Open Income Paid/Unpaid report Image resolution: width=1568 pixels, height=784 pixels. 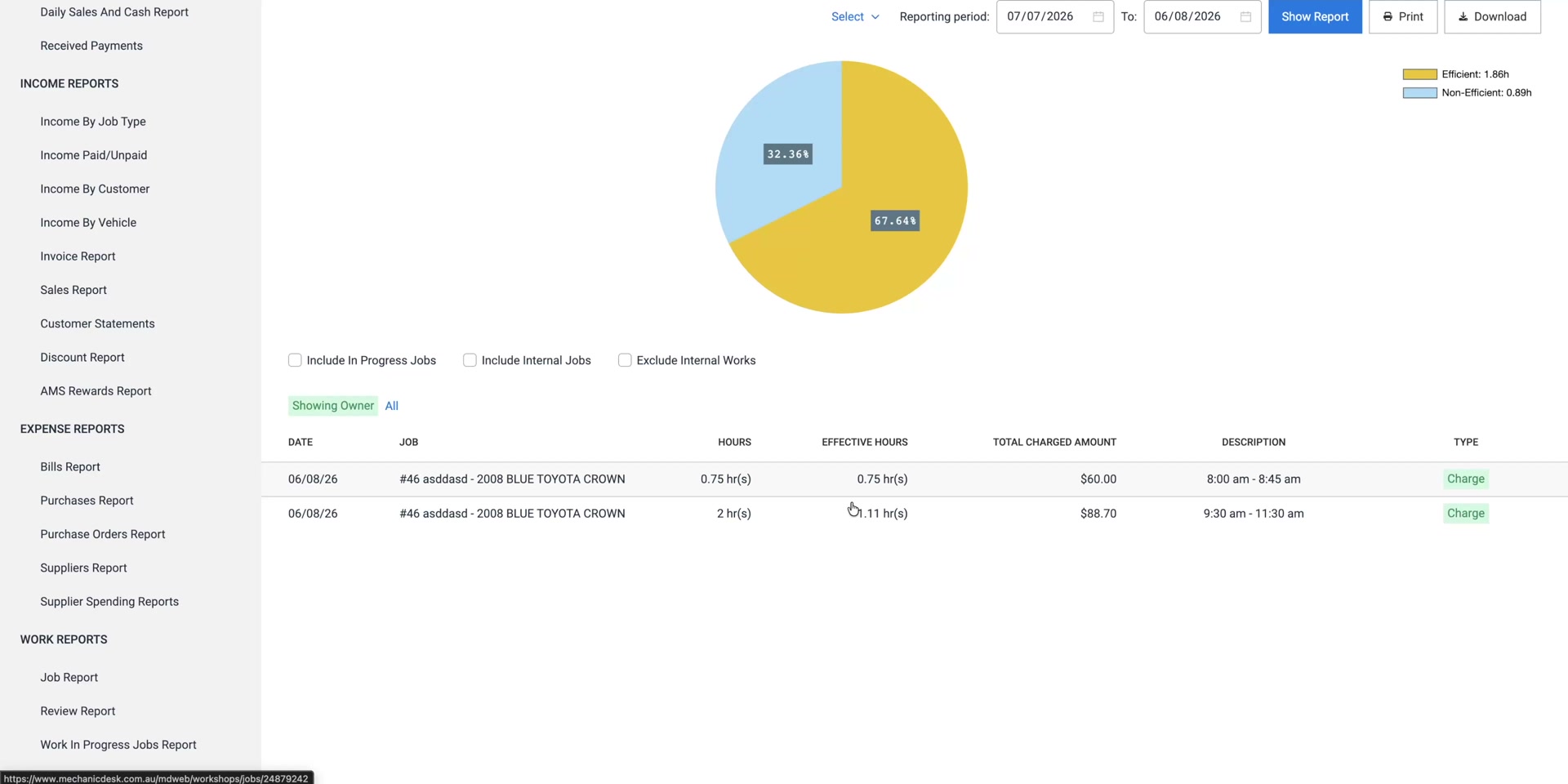pos(94,155)
